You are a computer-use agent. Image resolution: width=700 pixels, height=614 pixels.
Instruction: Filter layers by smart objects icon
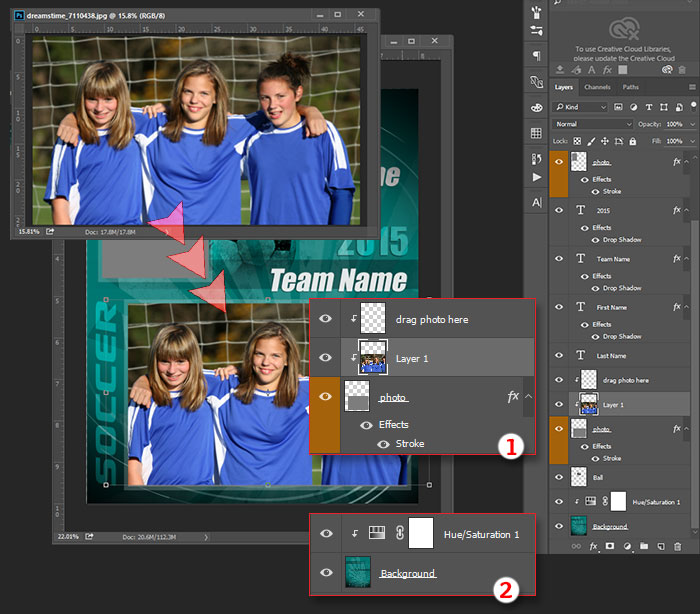(679, 107)
